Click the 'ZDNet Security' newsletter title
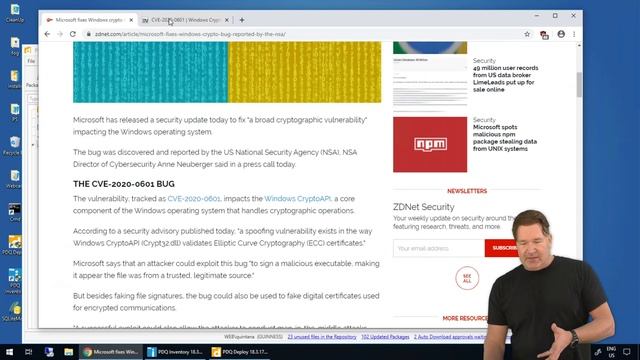 (424, 207)
